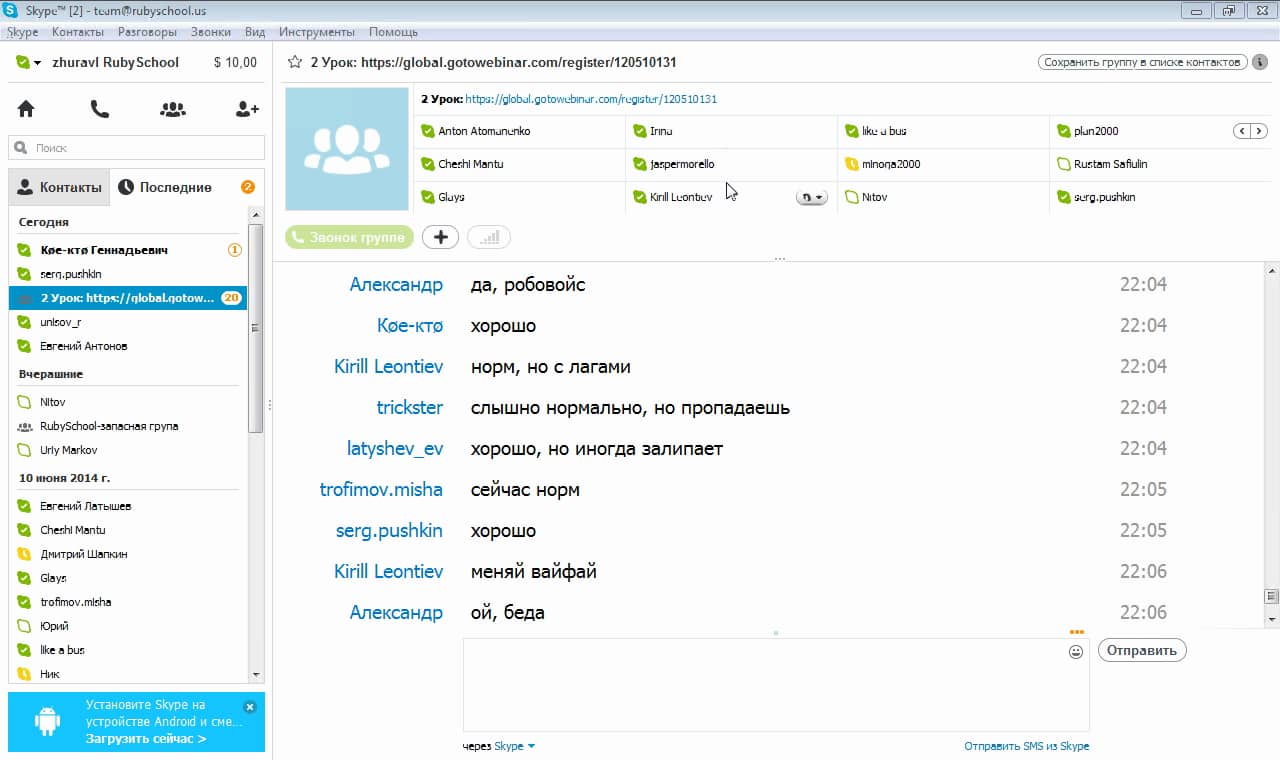Go to Skype Home icon
The width and height of the screenshot is (1280, 760).
tap(26, 109)
